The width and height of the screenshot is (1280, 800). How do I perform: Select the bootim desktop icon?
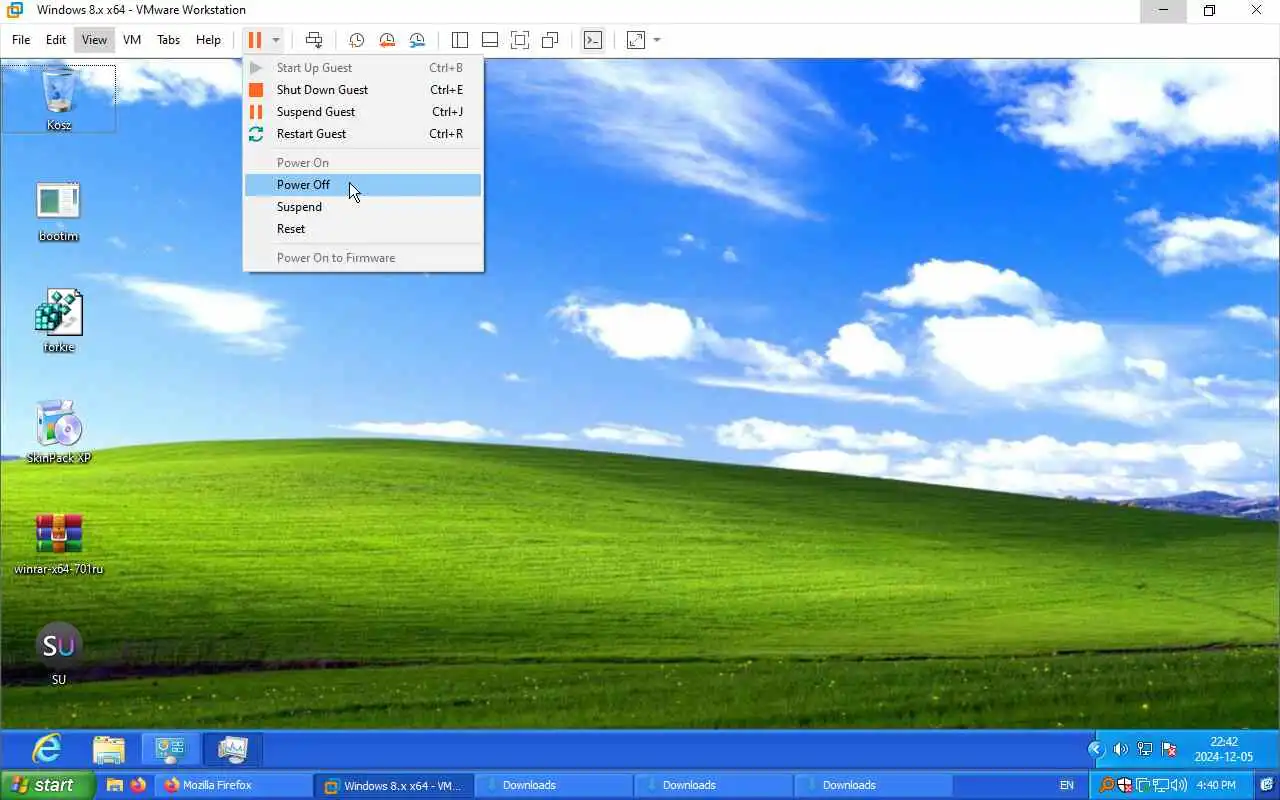pyautogui.click(x=59, y=211)
